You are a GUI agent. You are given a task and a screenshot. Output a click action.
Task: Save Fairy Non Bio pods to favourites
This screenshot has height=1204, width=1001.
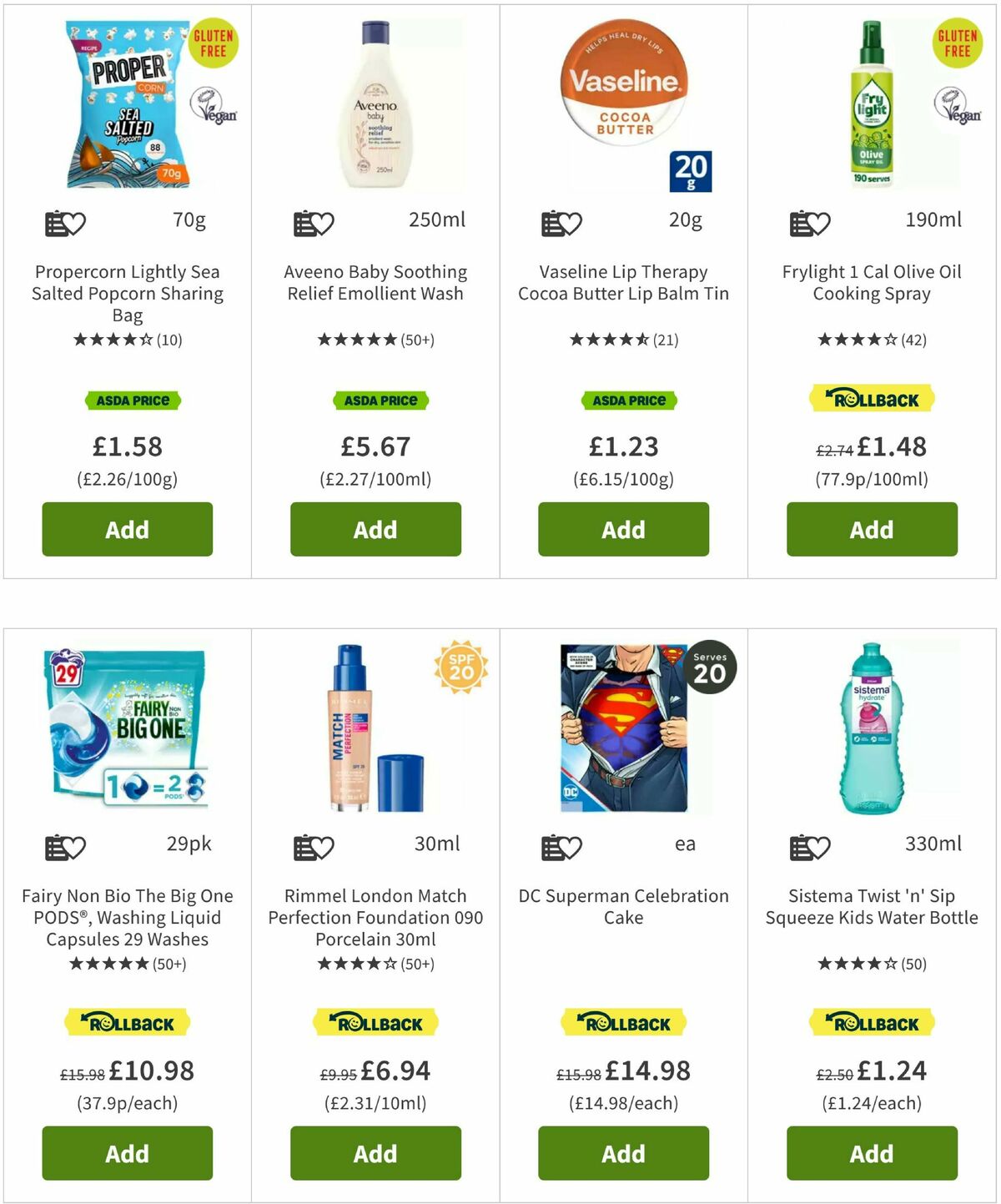[x=65, y=847]
